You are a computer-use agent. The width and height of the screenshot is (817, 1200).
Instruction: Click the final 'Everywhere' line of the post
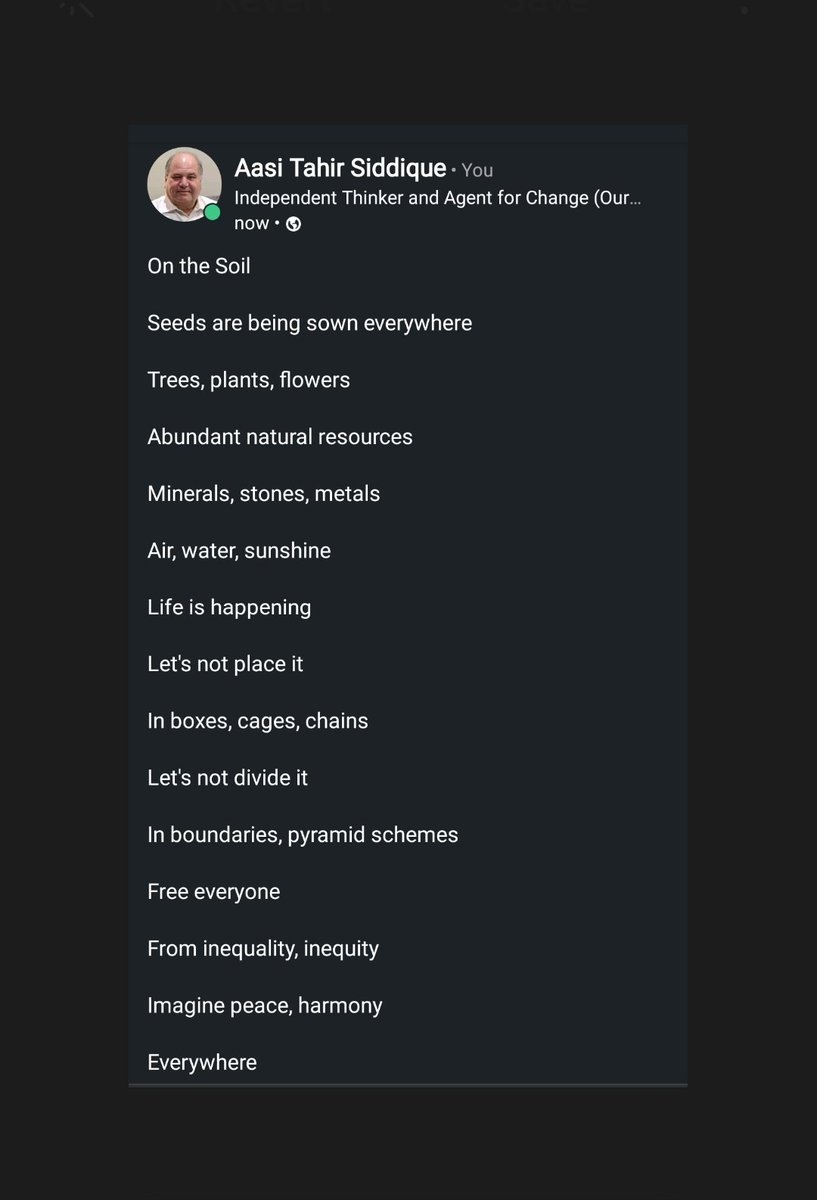tap(202, 1062)
